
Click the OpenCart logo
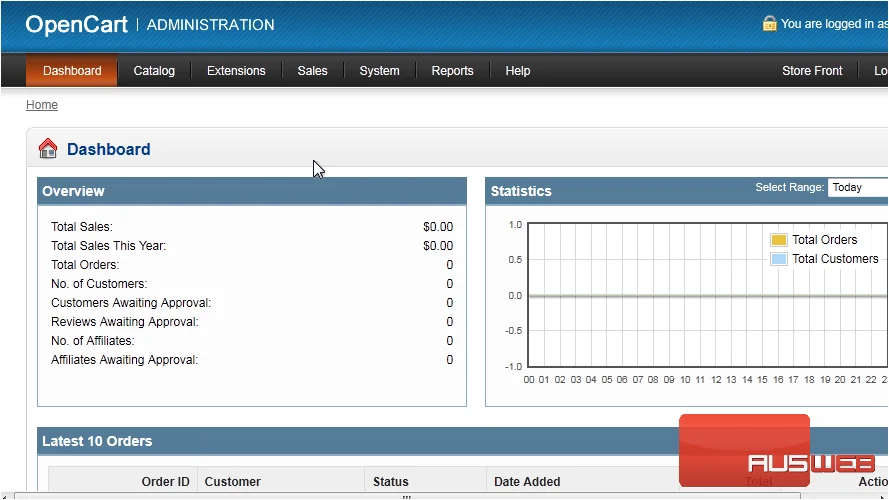point(77,24)
